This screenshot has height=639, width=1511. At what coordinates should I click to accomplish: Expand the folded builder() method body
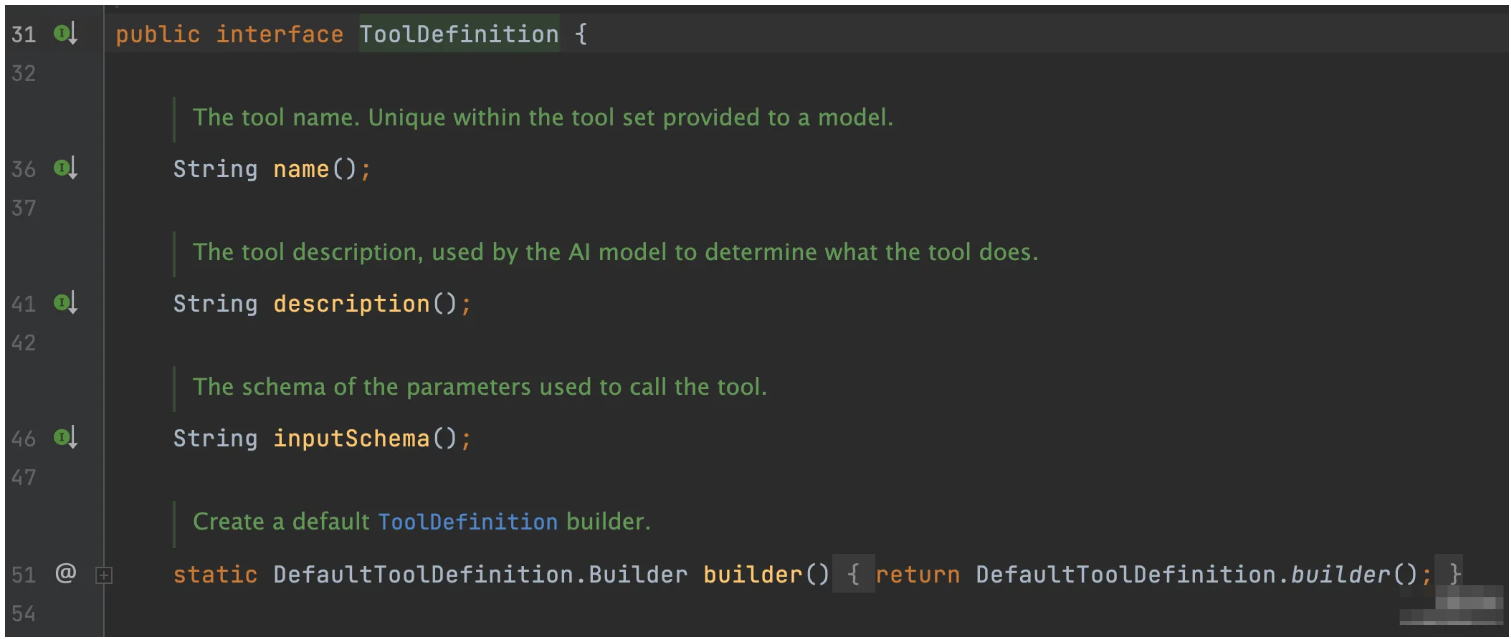(104, 575)
